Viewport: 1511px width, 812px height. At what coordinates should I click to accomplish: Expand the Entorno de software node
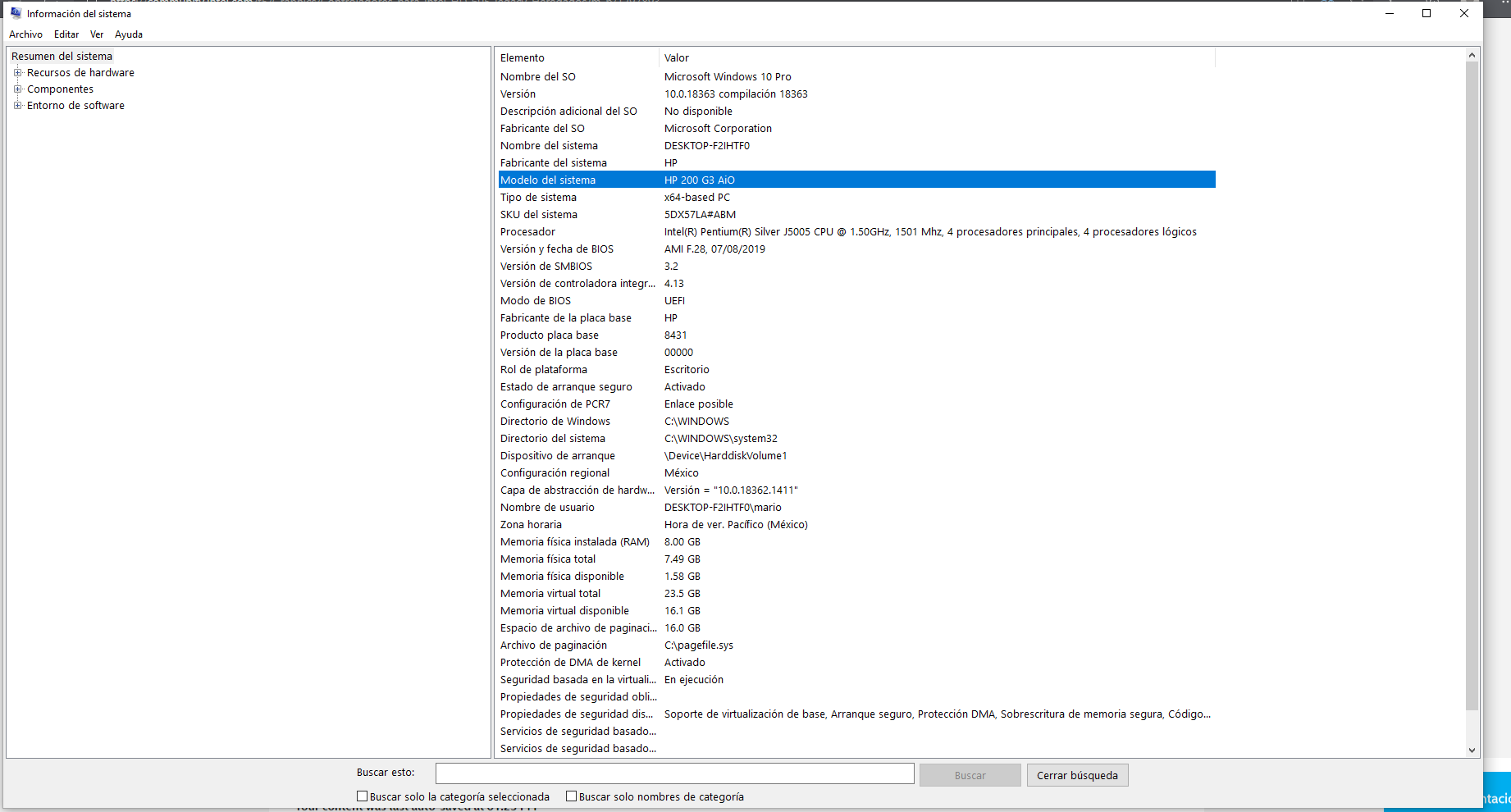[x=17, y=105]
